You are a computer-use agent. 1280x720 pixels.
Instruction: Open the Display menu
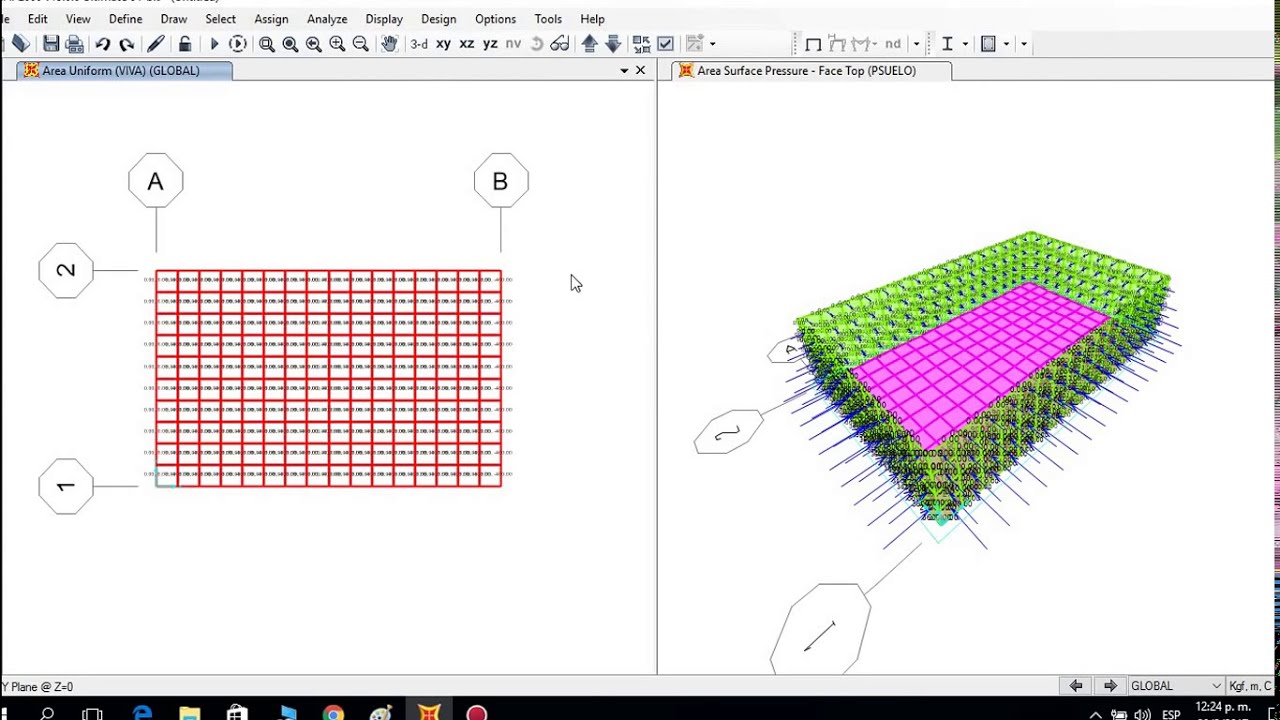[x=384, y=19]
